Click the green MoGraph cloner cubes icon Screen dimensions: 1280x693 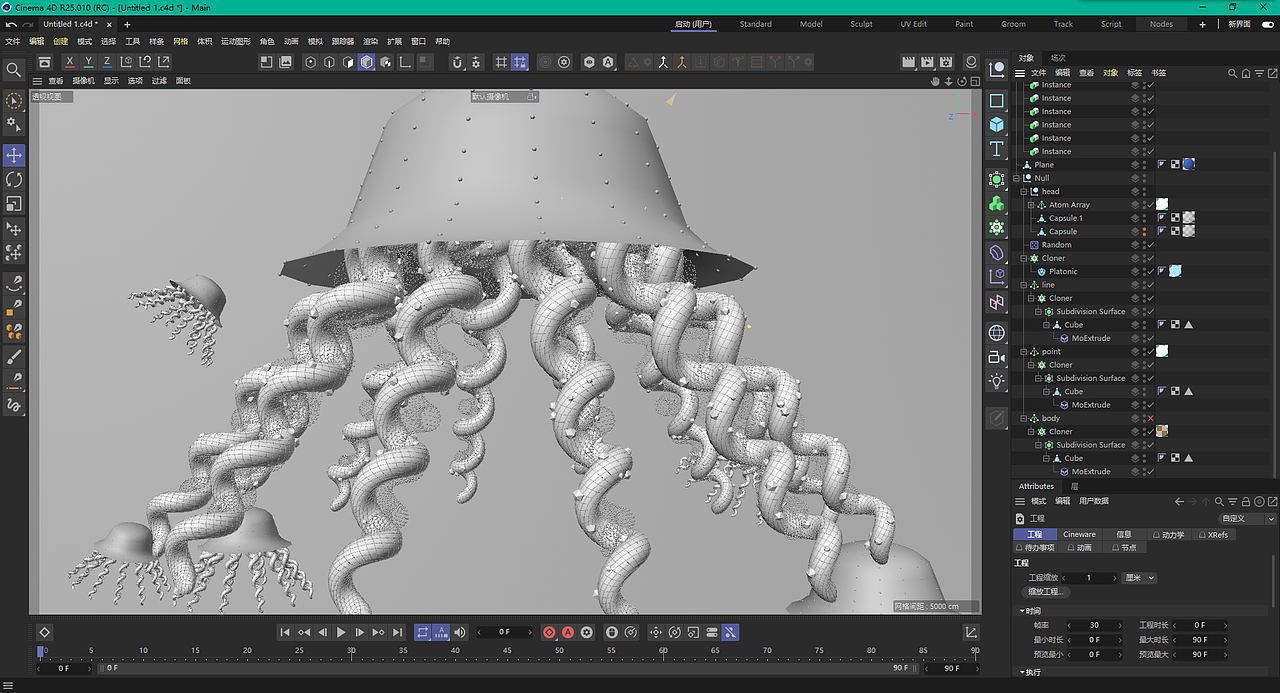tap(997, 203)
